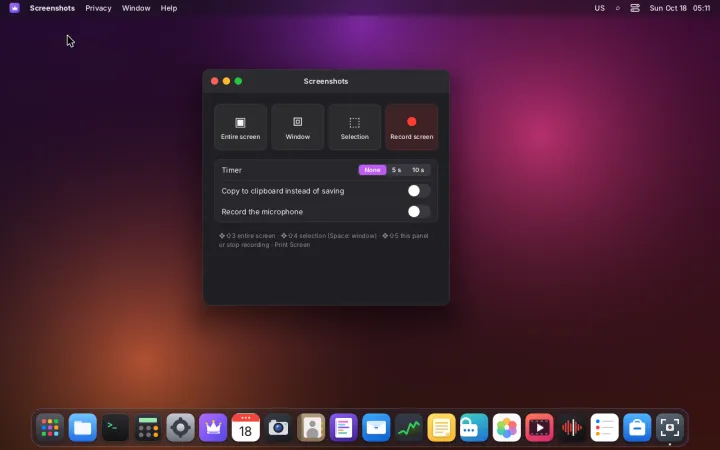
Task: Click the Screenshots window title
Action: (326, 81)
